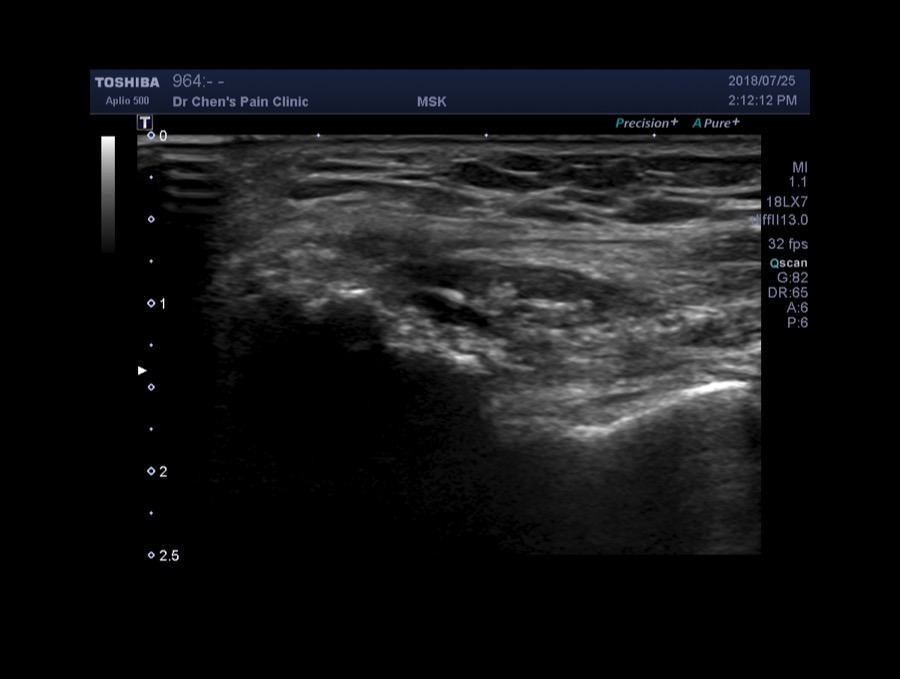This screenshot has width=900, height=679.
Task: Click the grayscale bar on left
Action: (108, 193)
